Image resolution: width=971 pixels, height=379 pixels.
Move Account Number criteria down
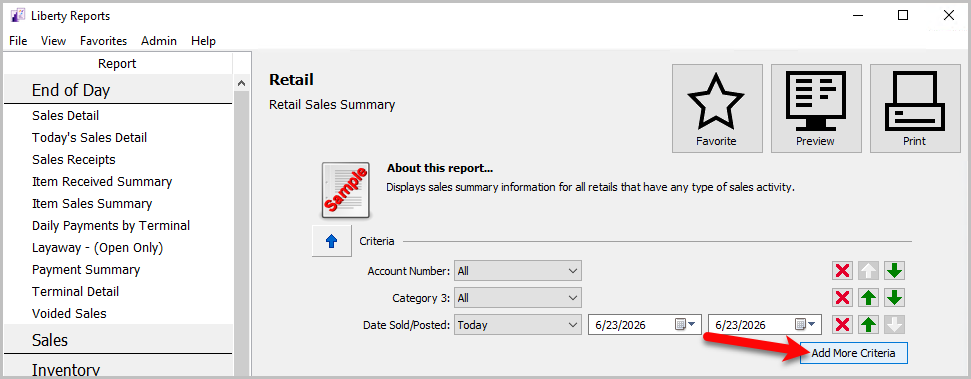pos(894,271)
